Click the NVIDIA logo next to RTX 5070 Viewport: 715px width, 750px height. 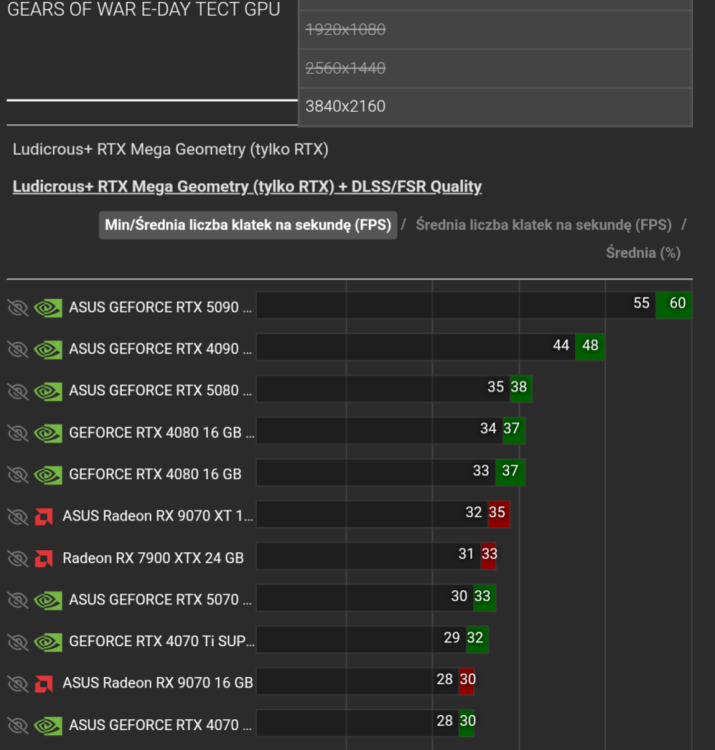48,600
